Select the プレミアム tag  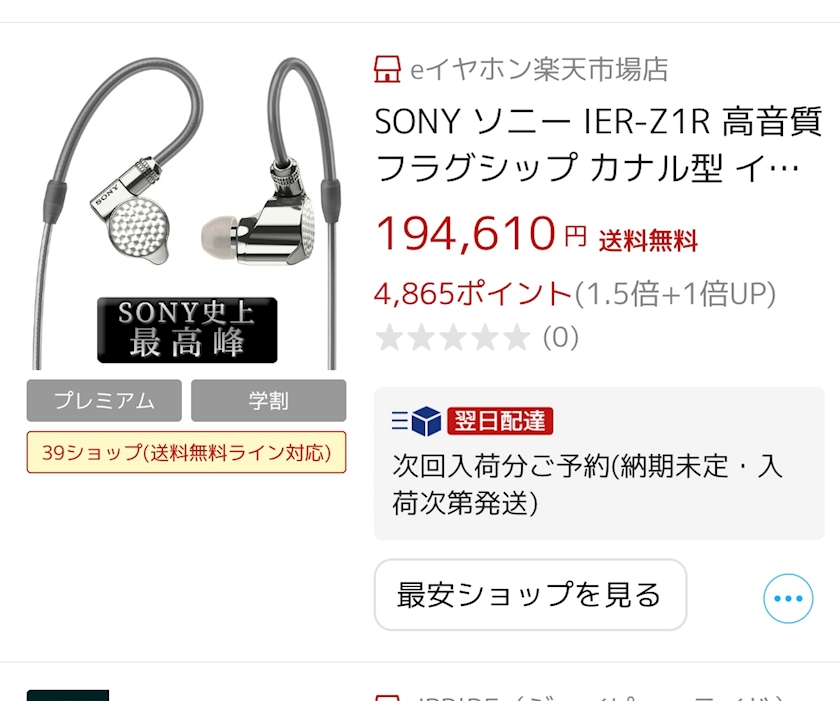pyautogui.click(x=104, y=401)
